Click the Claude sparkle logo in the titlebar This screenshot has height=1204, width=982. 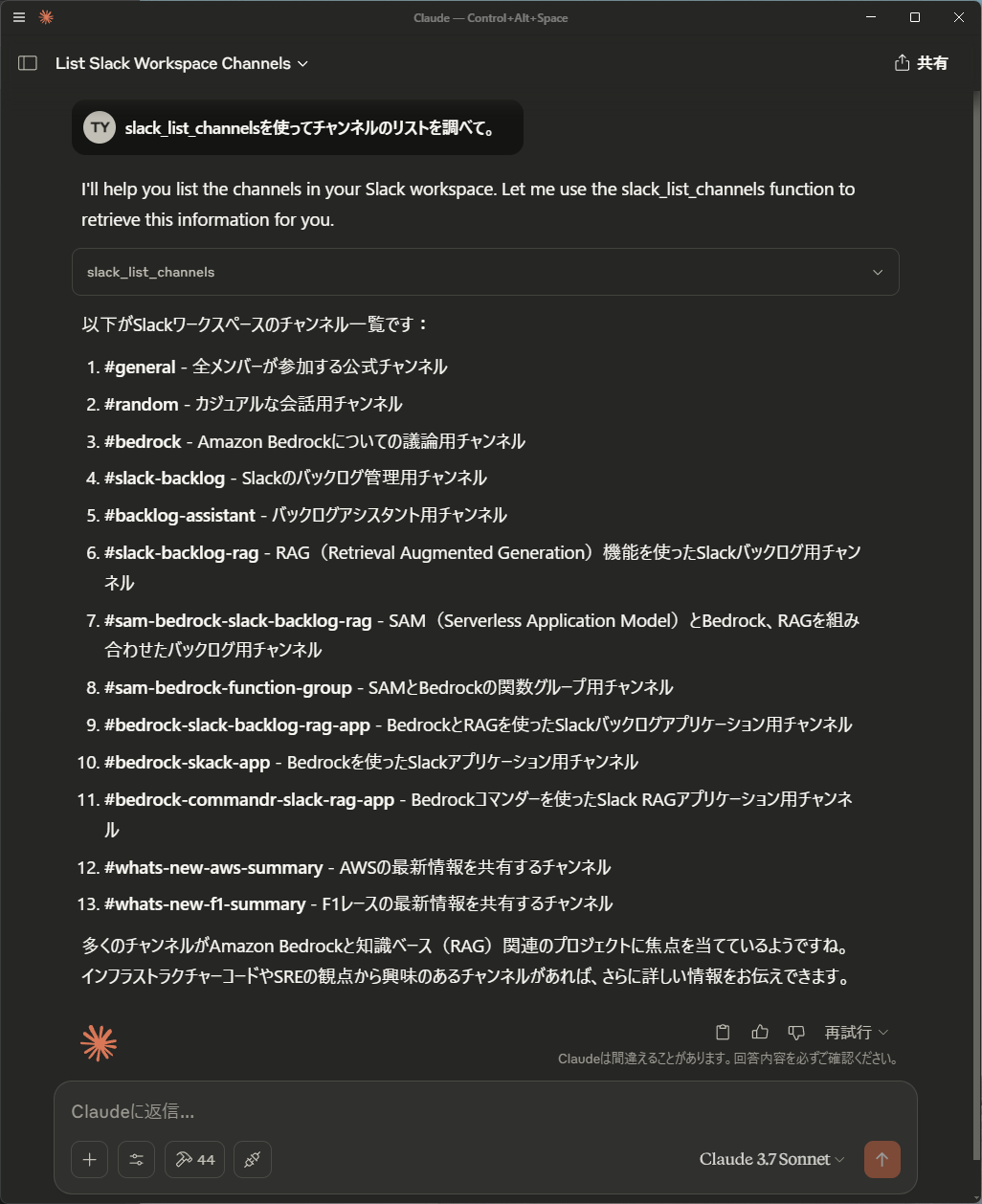[x=45, y=17]
